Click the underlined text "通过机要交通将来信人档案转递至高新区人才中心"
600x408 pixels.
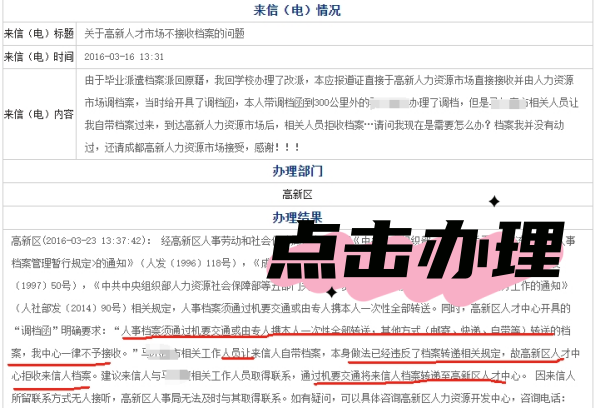411,376
